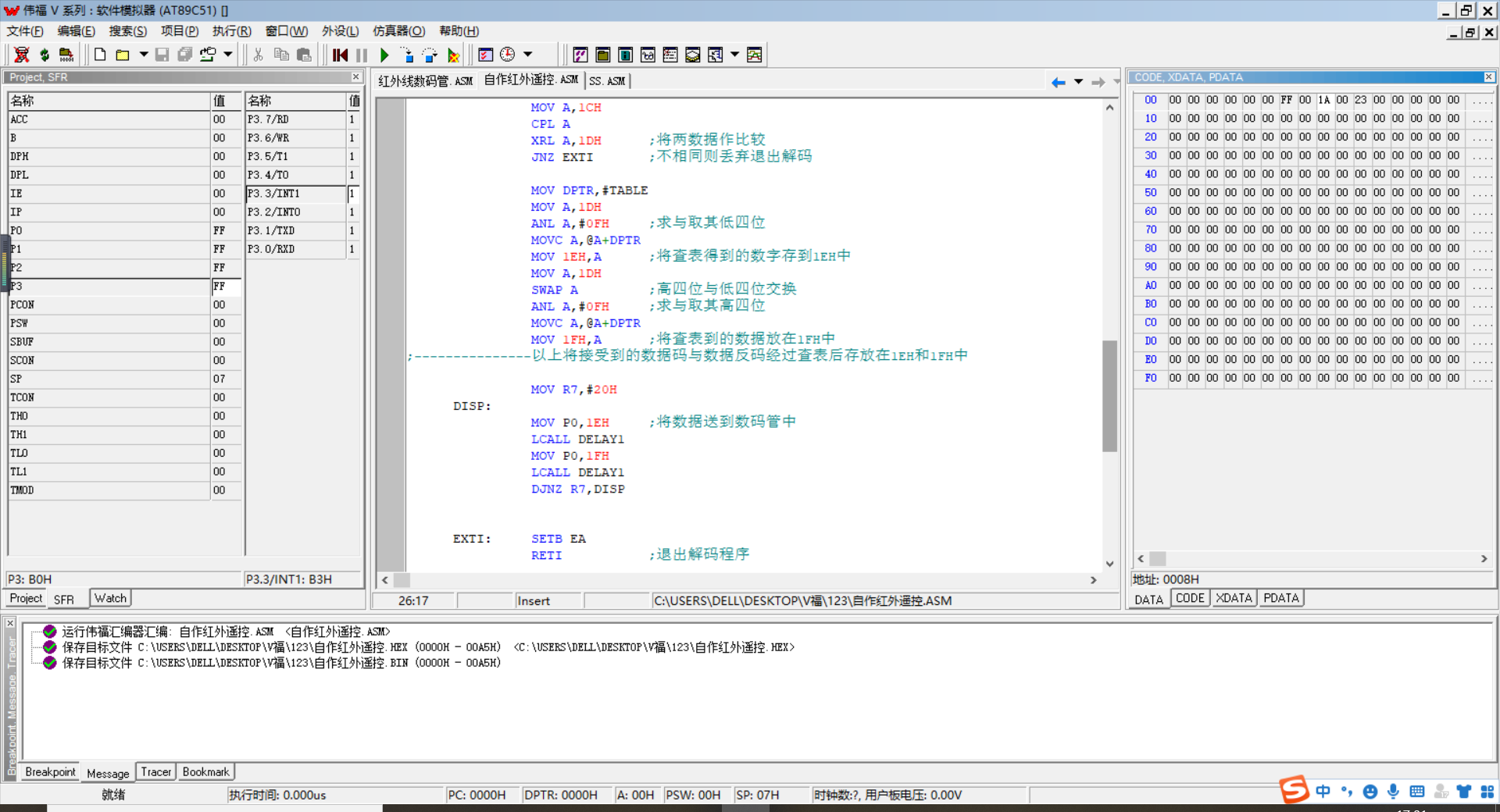Open the 仿真器(O) menu
Viewport: 1500px width, 812px height.
(x=398, y=31)
